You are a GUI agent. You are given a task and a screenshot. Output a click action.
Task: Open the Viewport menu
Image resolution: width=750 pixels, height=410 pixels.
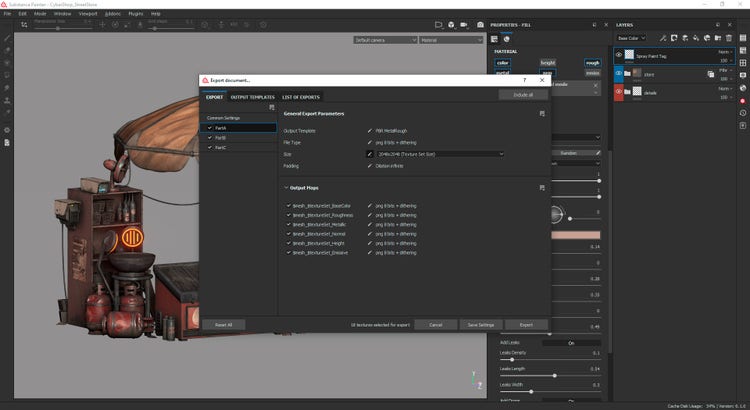tap(88, 14)
